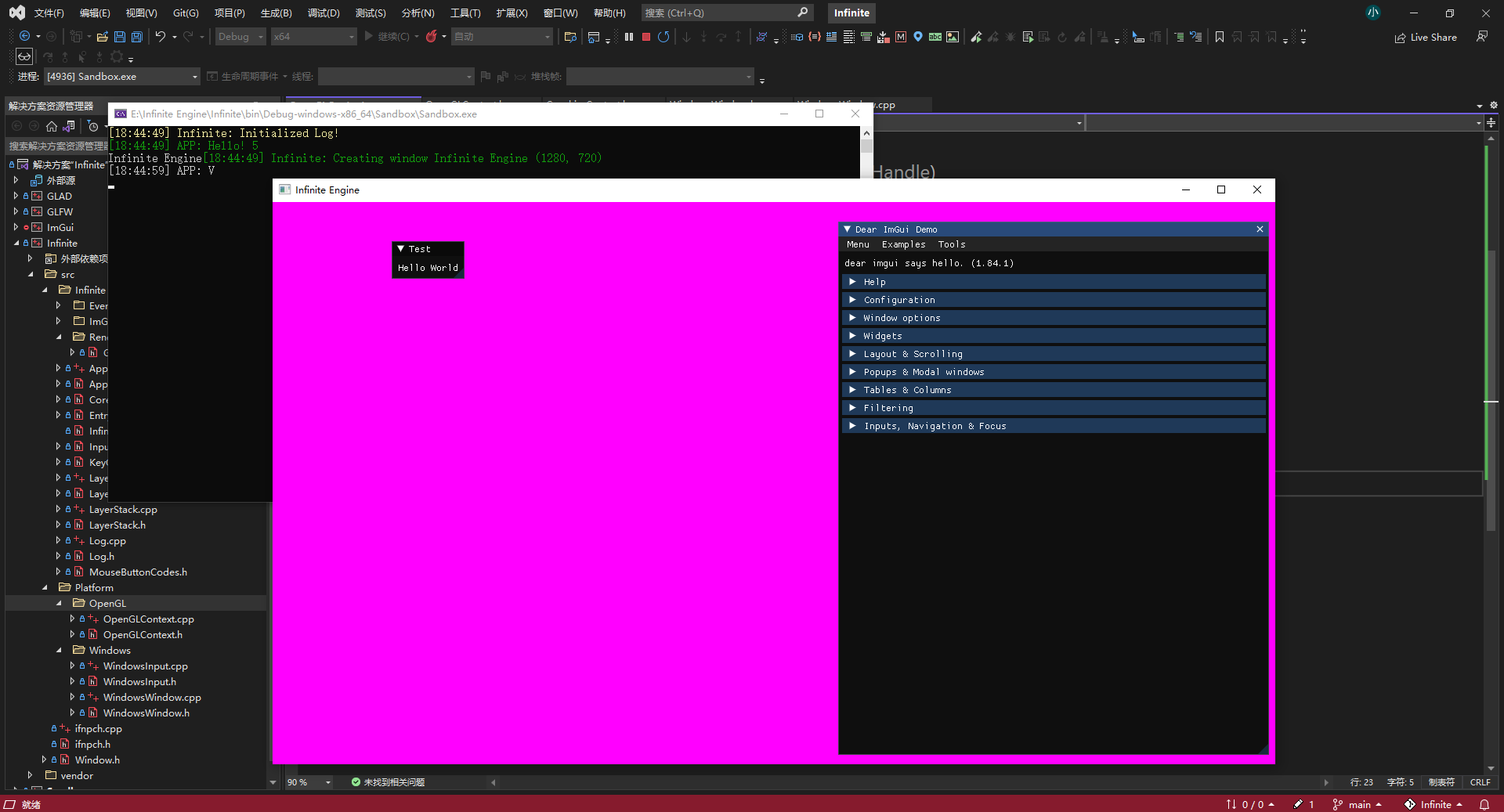This screenshot has width=1504, height=812.
Task: Click the Save All icon
Action: (137, 36)
